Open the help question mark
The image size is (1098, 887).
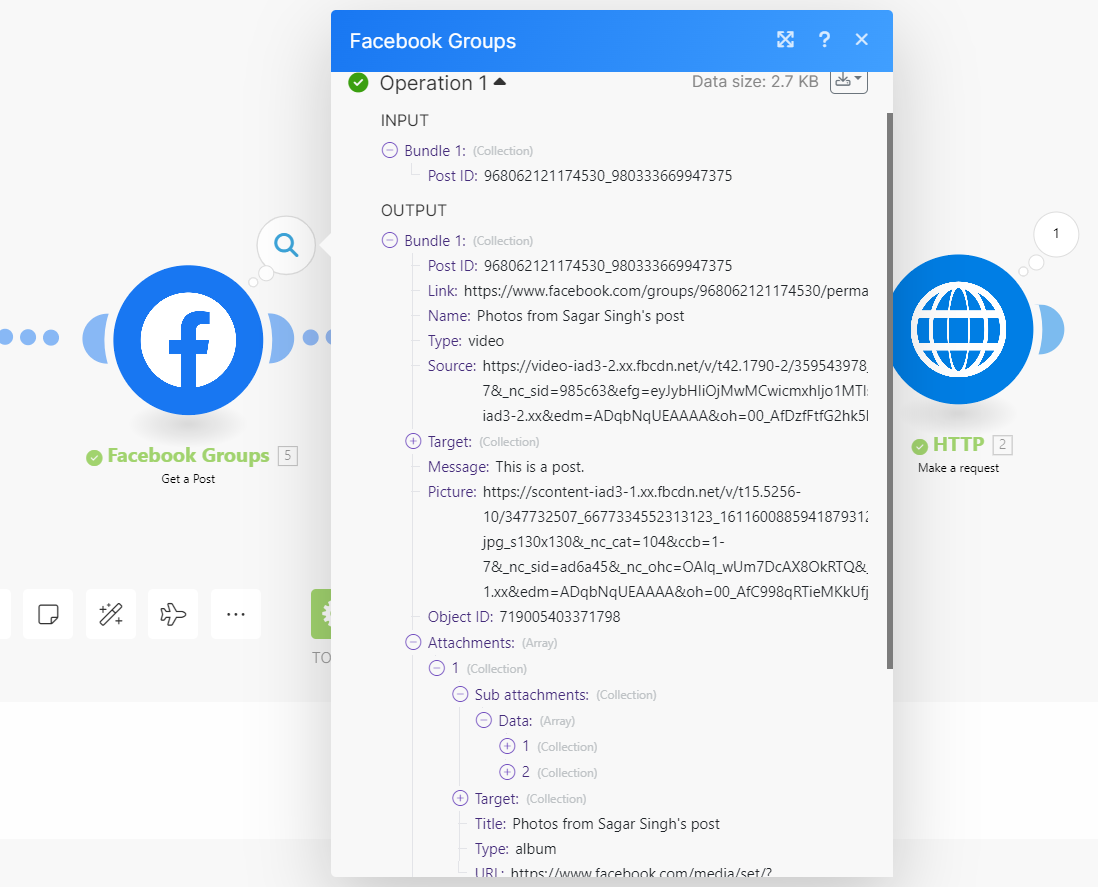pos(824,40)
